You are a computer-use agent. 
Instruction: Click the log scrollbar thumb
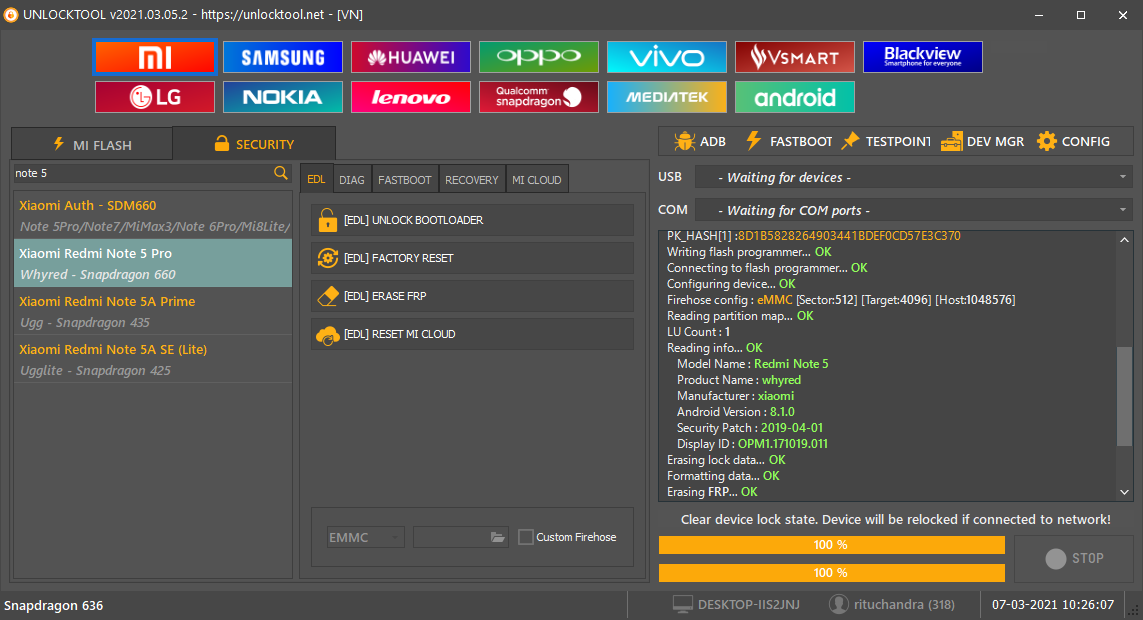pos(1124,396)
